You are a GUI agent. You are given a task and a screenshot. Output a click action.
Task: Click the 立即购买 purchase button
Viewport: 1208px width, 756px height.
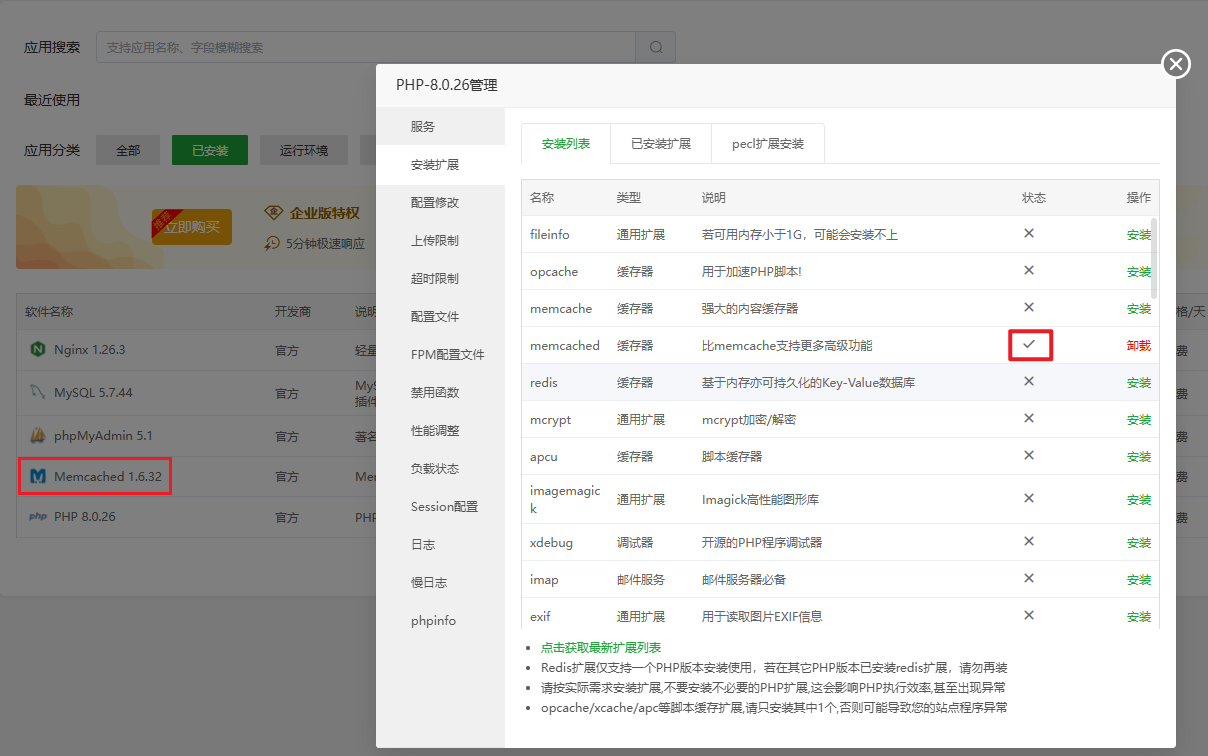[192, 227]
